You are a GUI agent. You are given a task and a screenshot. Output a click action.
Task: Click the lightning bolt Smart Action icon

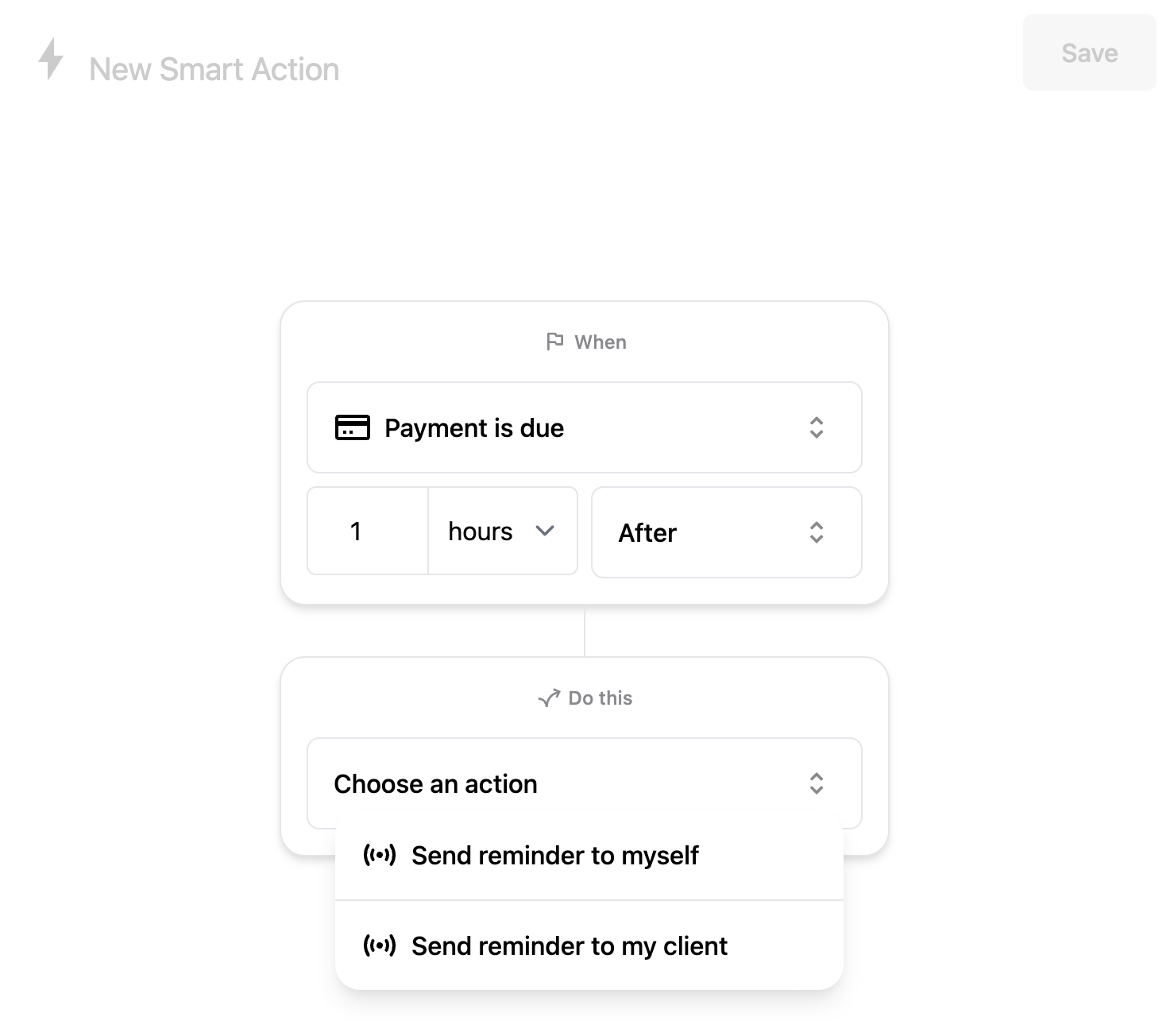pos(51,59)
